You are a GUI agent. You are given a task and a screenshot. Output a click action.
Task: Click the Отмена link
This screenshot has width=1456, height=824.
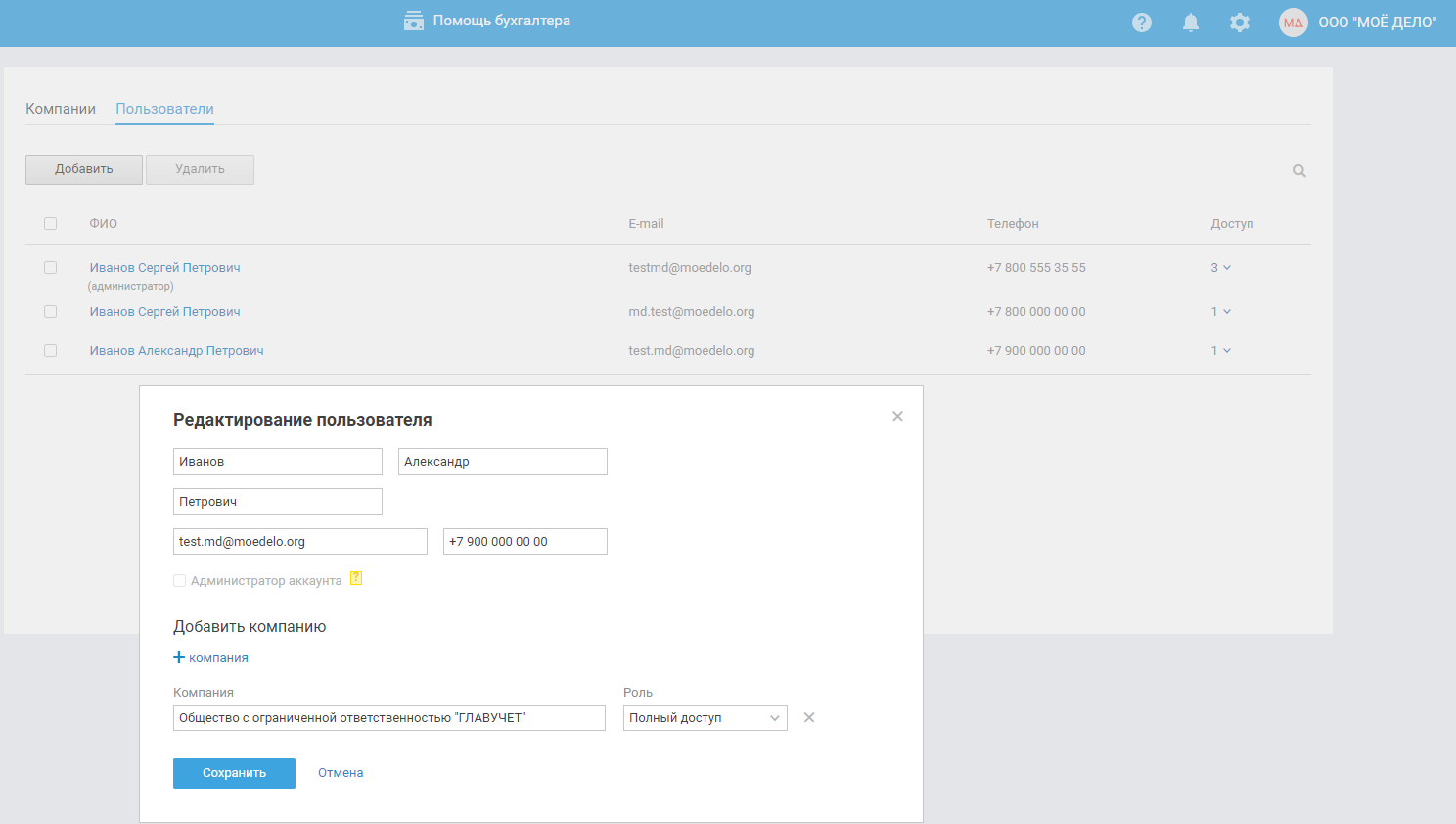click(341, 773)
